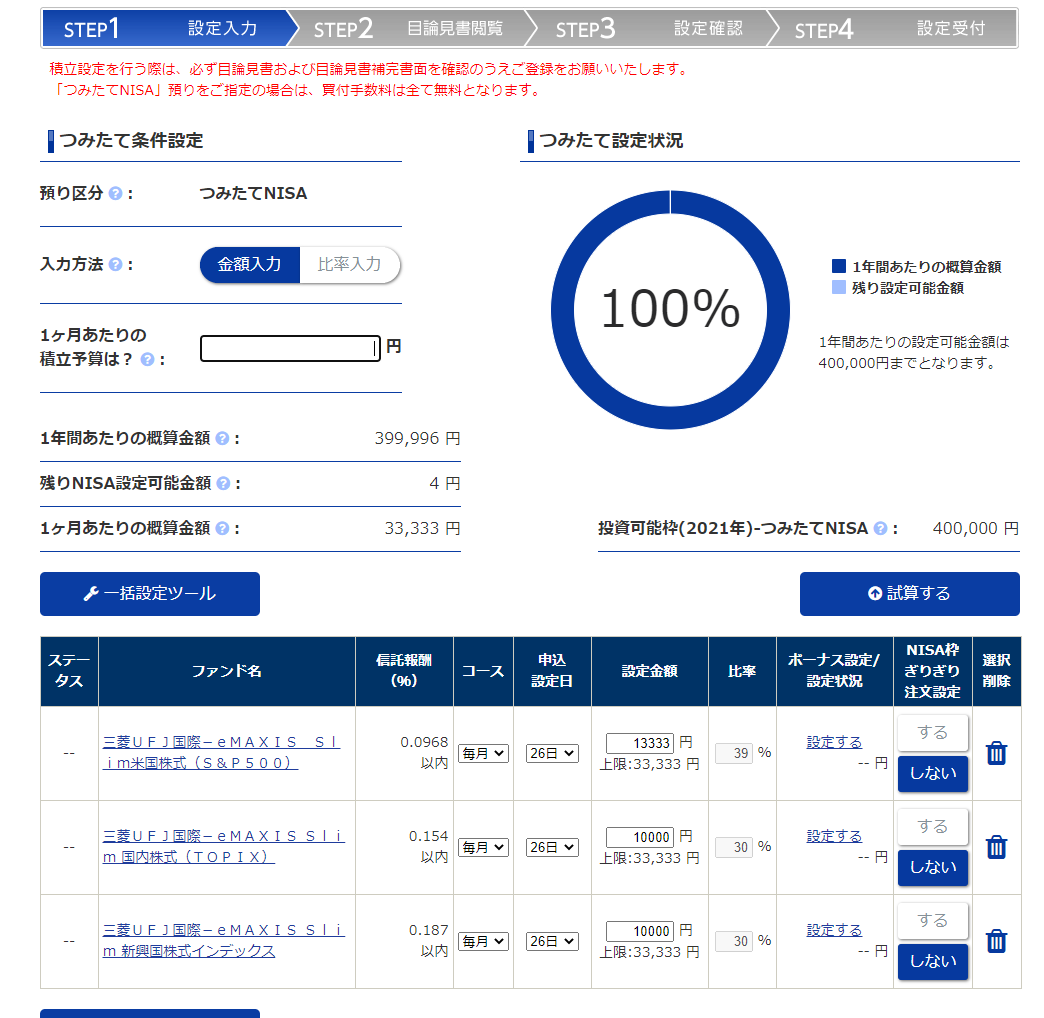
Task: Go to STEP2 目論見書閲覧 step
Action: [409, 29]
